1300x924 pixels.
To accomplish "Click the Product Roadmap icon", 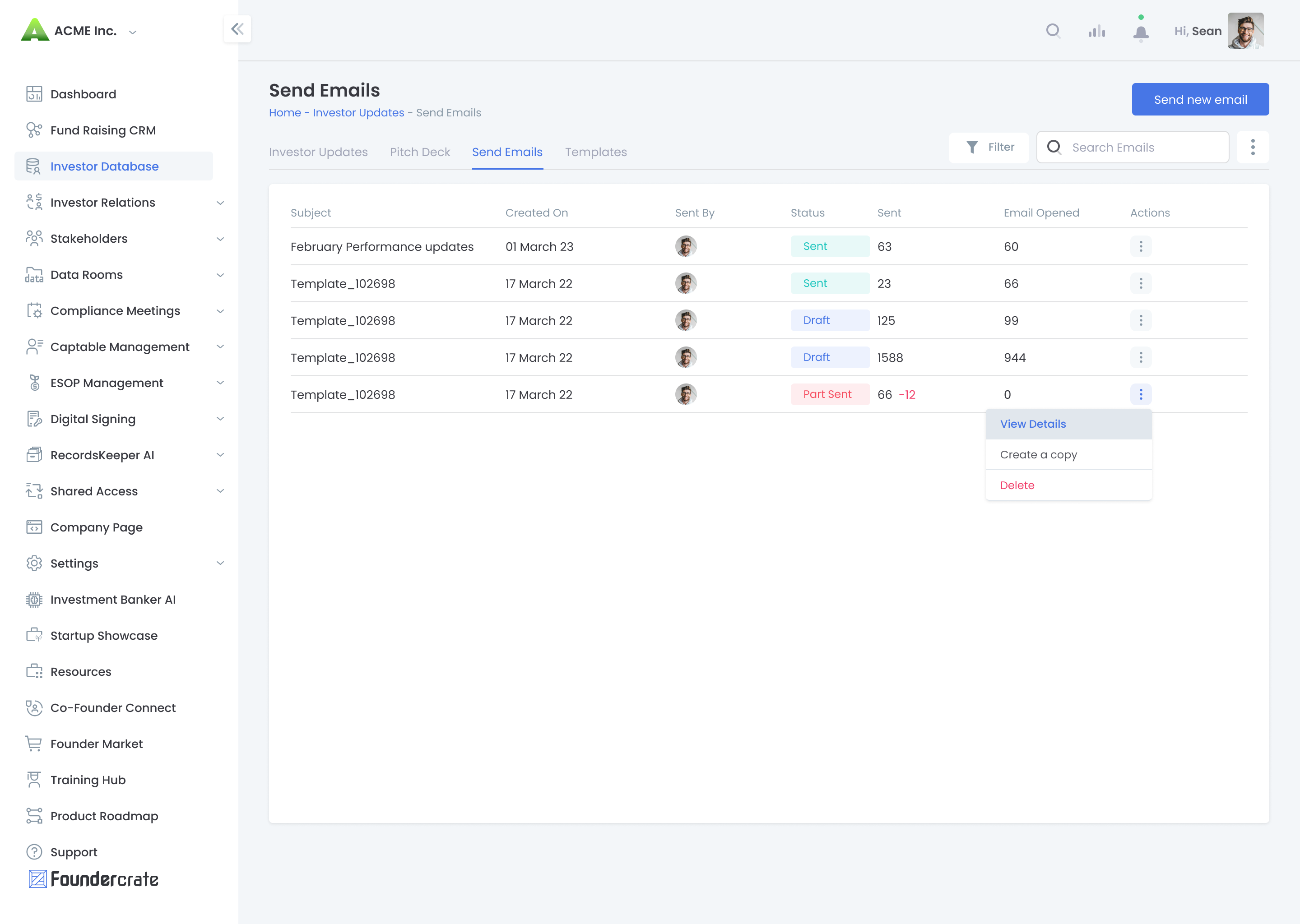I will coord(34,816).
